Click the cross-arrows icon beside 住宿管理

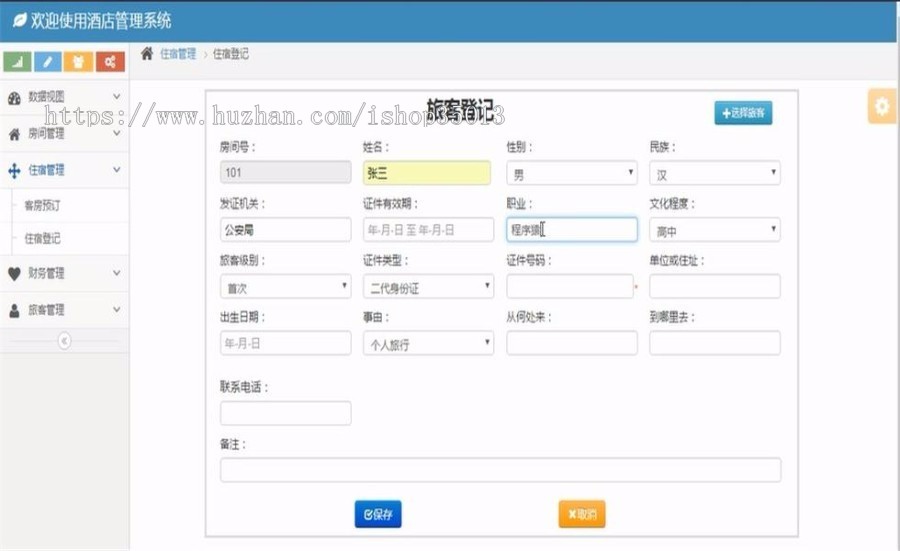[x=14, y=170]
